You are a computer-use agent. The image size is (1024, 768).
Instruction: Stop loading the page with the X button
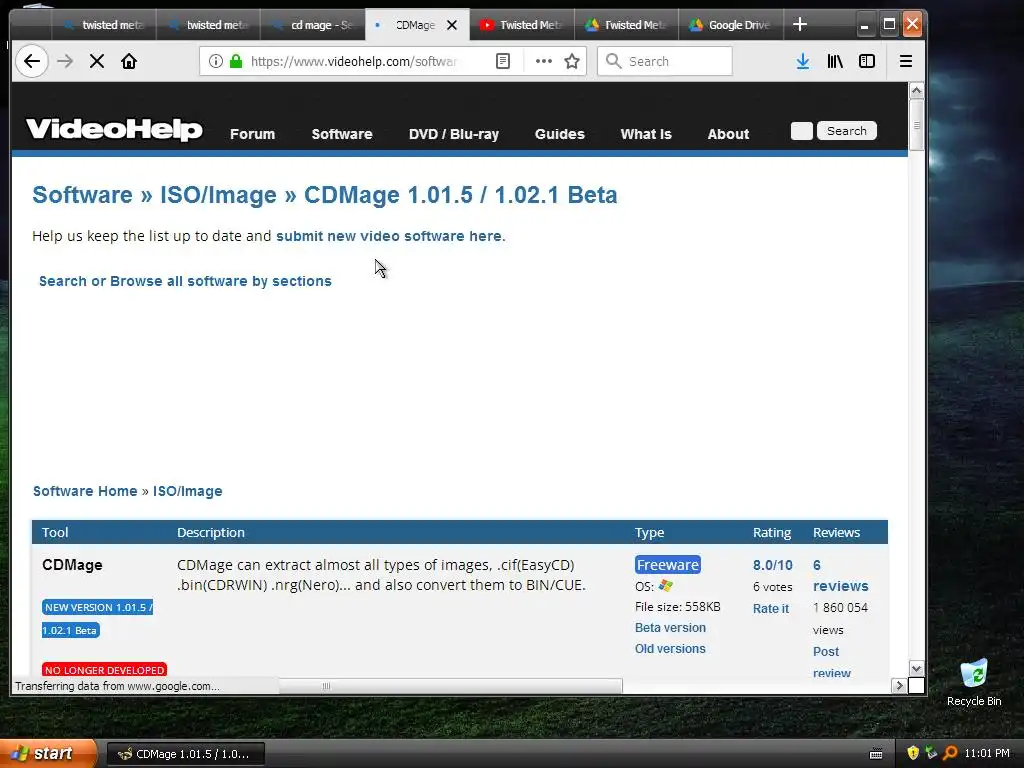point(97,61)
